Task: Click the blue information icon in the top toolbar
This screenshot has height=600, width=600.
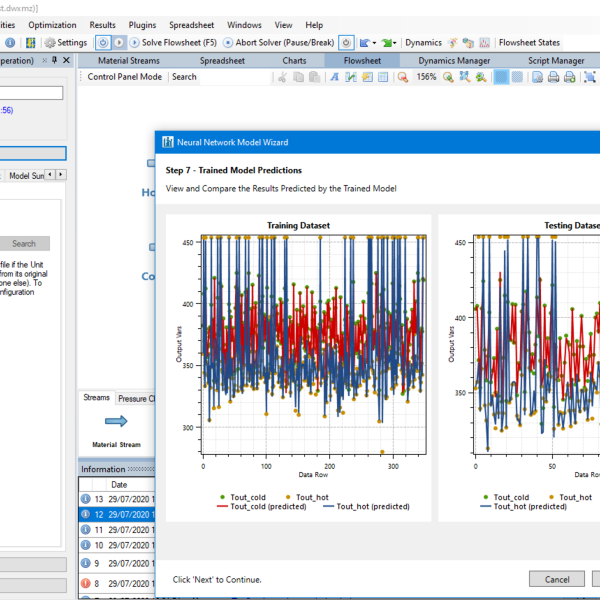Action: (x=10, y=42)
